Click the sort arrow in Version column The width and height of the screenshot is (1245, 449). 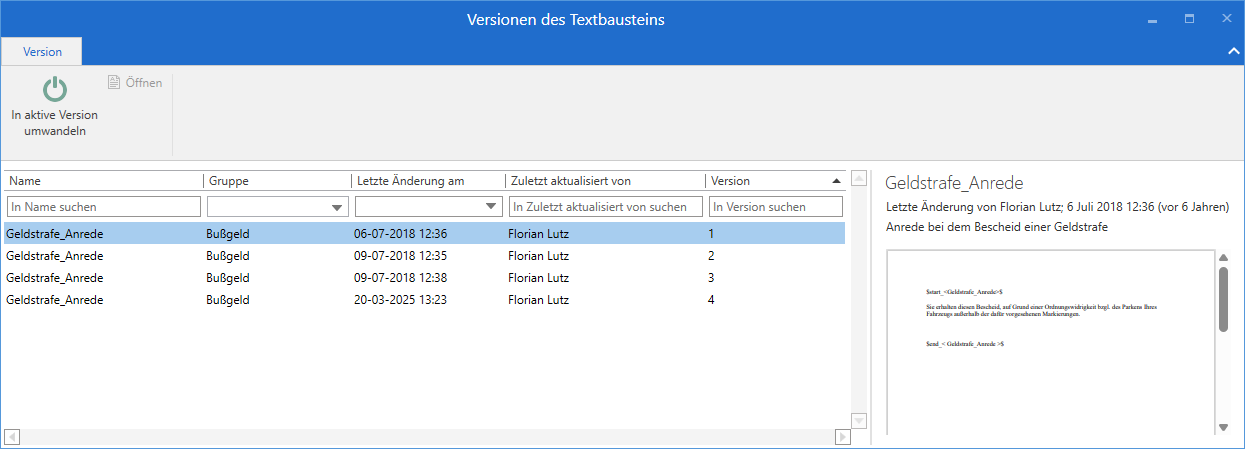click(x=836, y=181)
